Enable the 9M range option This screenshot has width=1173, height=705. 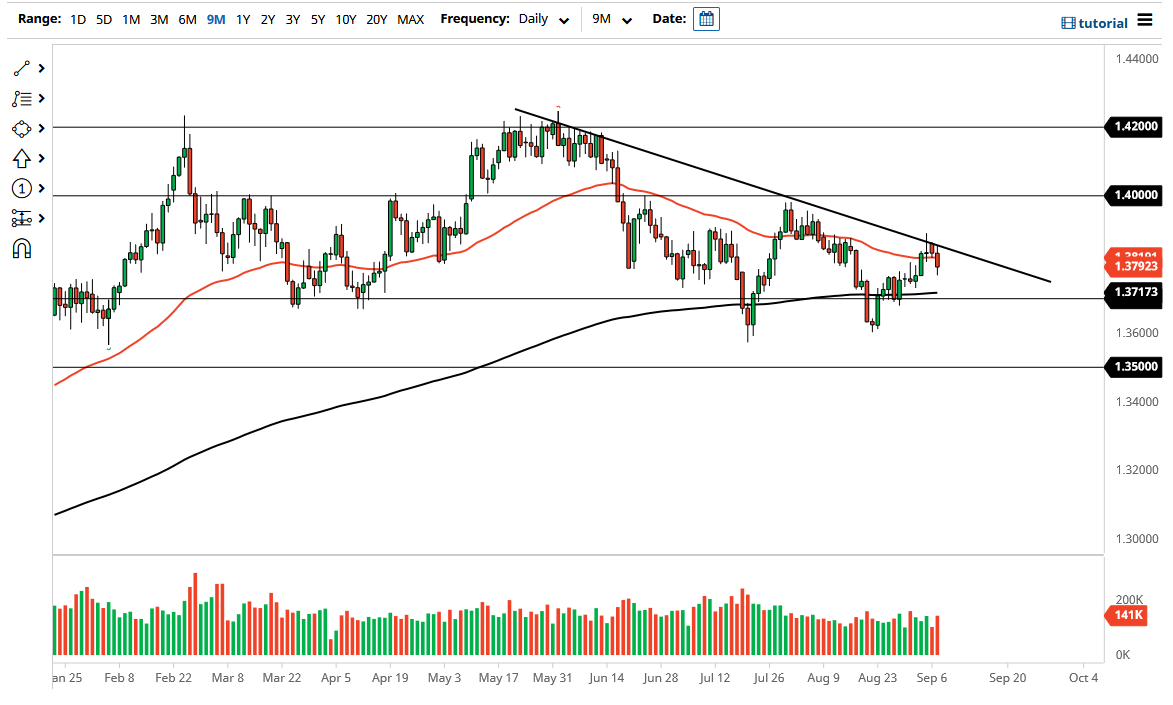[215, 18]
